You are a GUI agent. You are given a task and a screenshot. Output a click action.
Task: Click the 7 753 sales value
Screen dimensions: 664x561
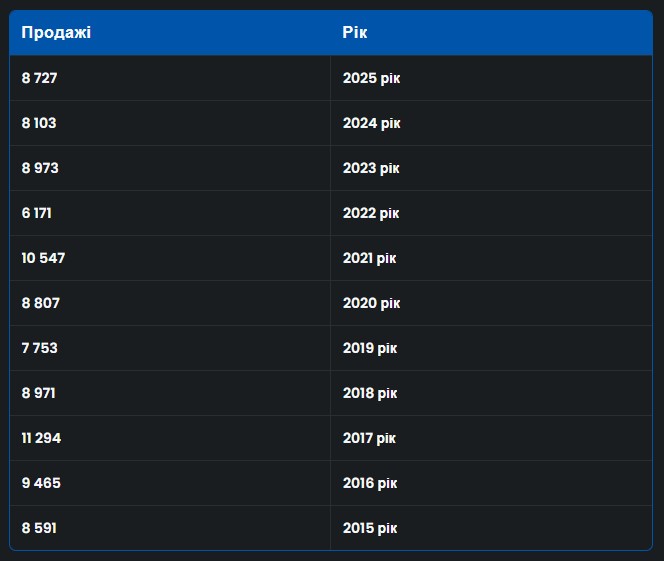[x=39, y=348]
